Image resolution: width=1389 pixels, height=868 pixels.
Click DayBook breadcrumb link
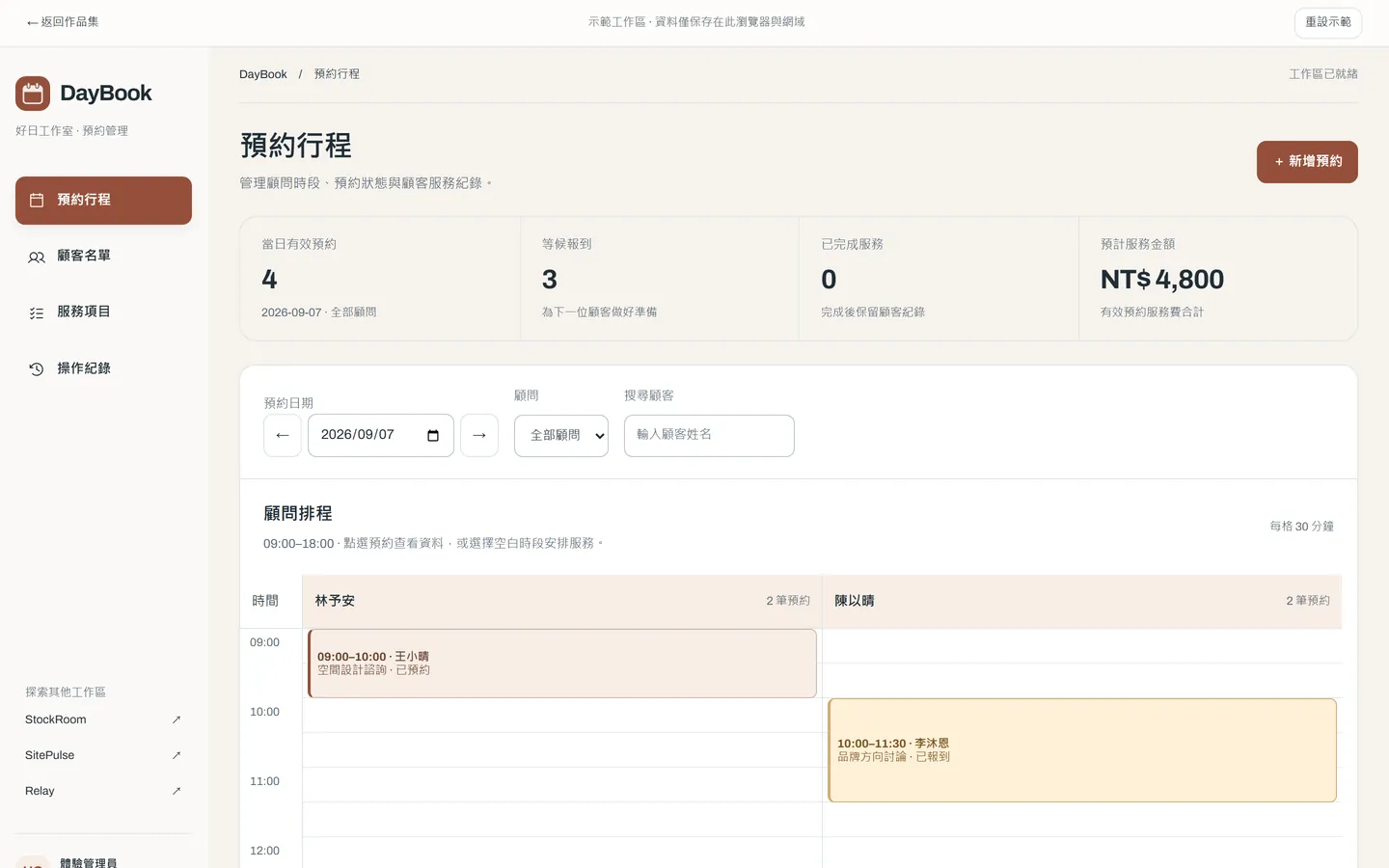click(x=263, y=74)
